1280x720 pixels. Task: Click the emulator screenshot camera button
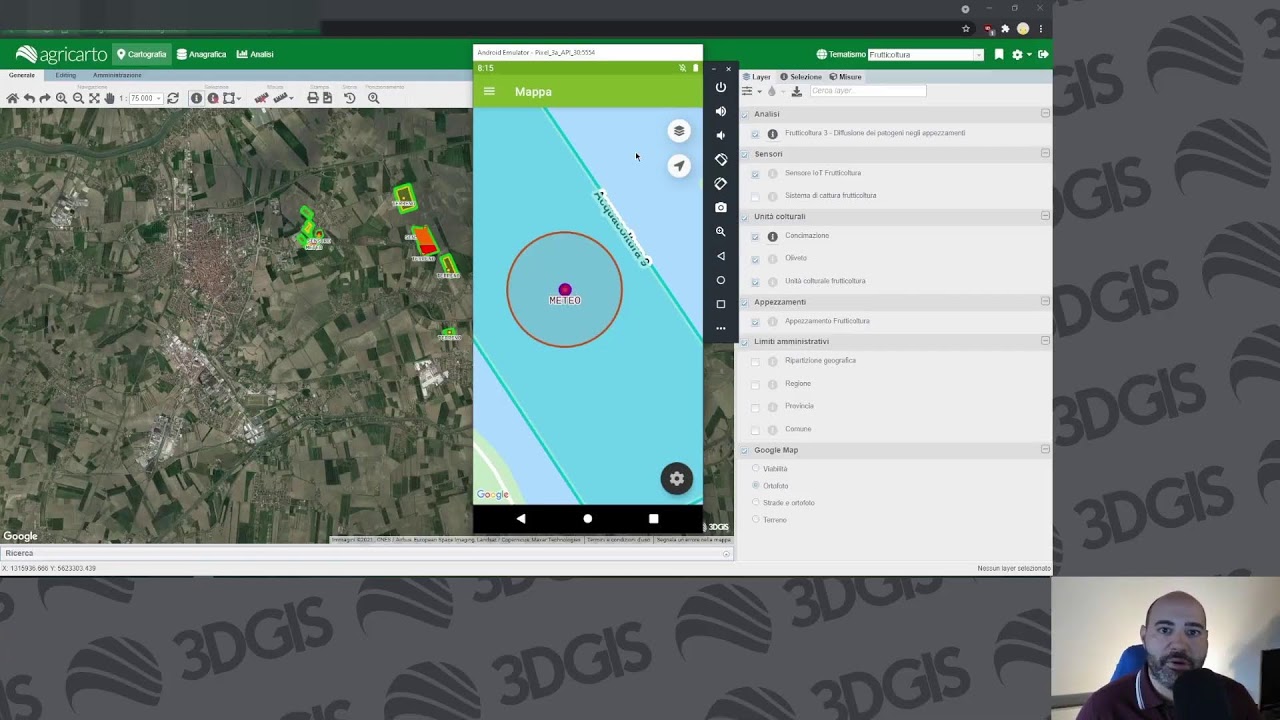(x=721, y=207)
